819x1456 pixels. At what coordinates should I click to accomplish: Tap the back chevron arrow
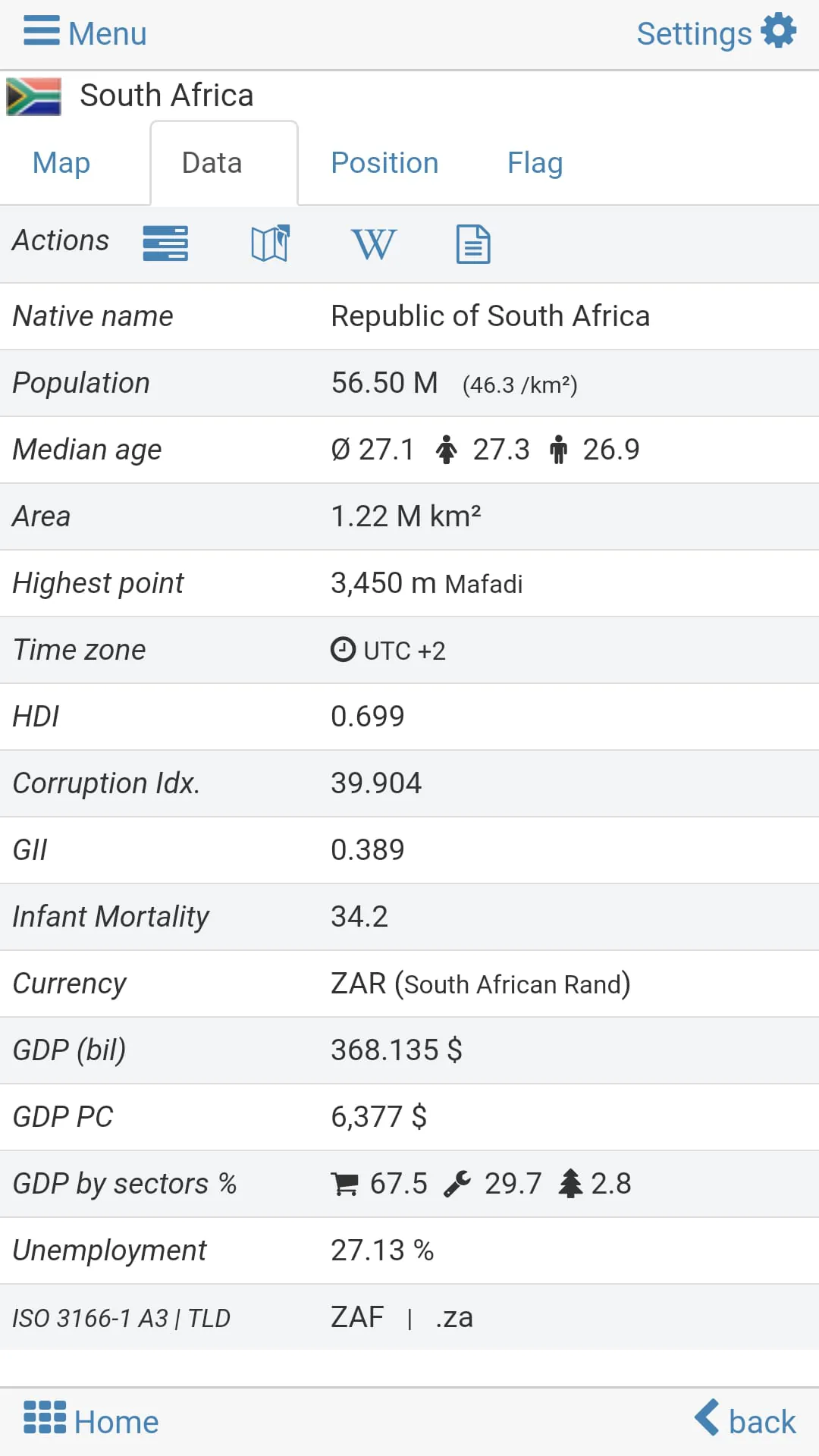[707, 1417]
